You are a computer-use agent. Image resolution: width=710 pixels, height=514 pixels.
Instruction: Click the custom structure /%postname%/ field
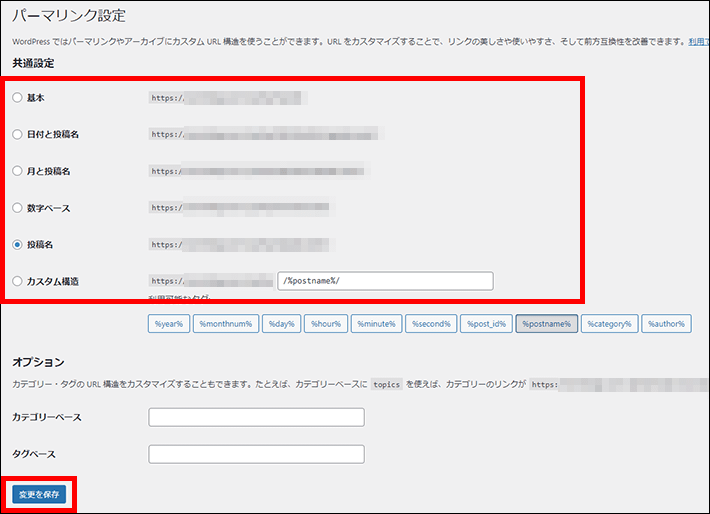click(x=385, y=281)
